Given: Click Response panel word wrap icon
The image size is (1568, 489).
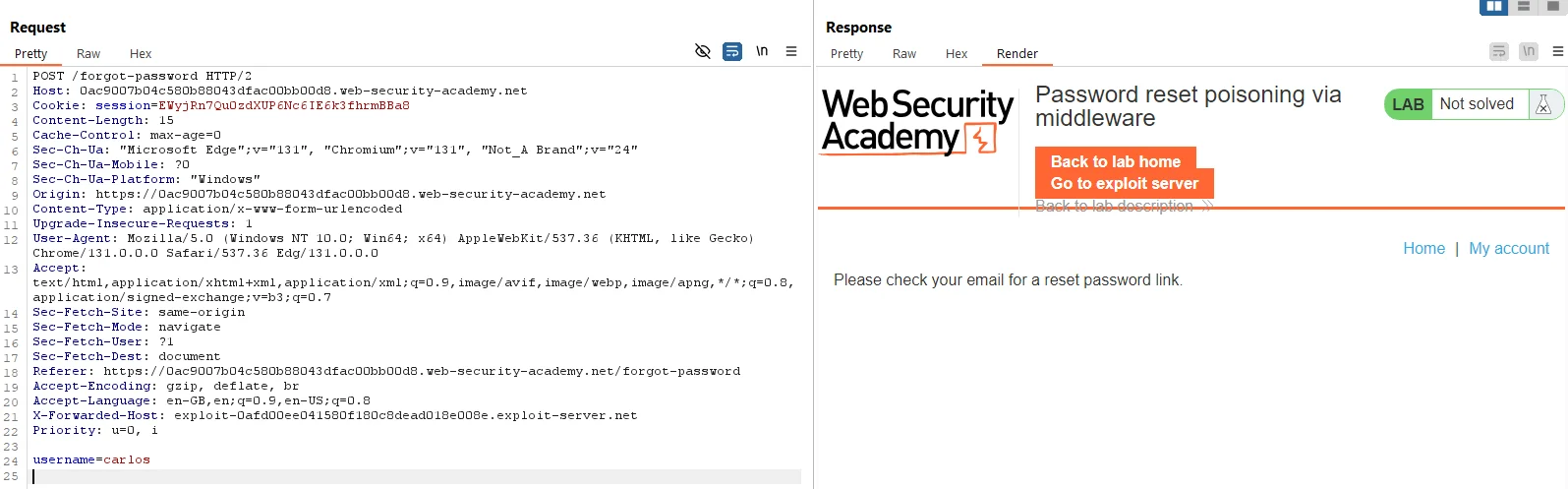Looking at the screenshot, I should tap(1499, 51).
